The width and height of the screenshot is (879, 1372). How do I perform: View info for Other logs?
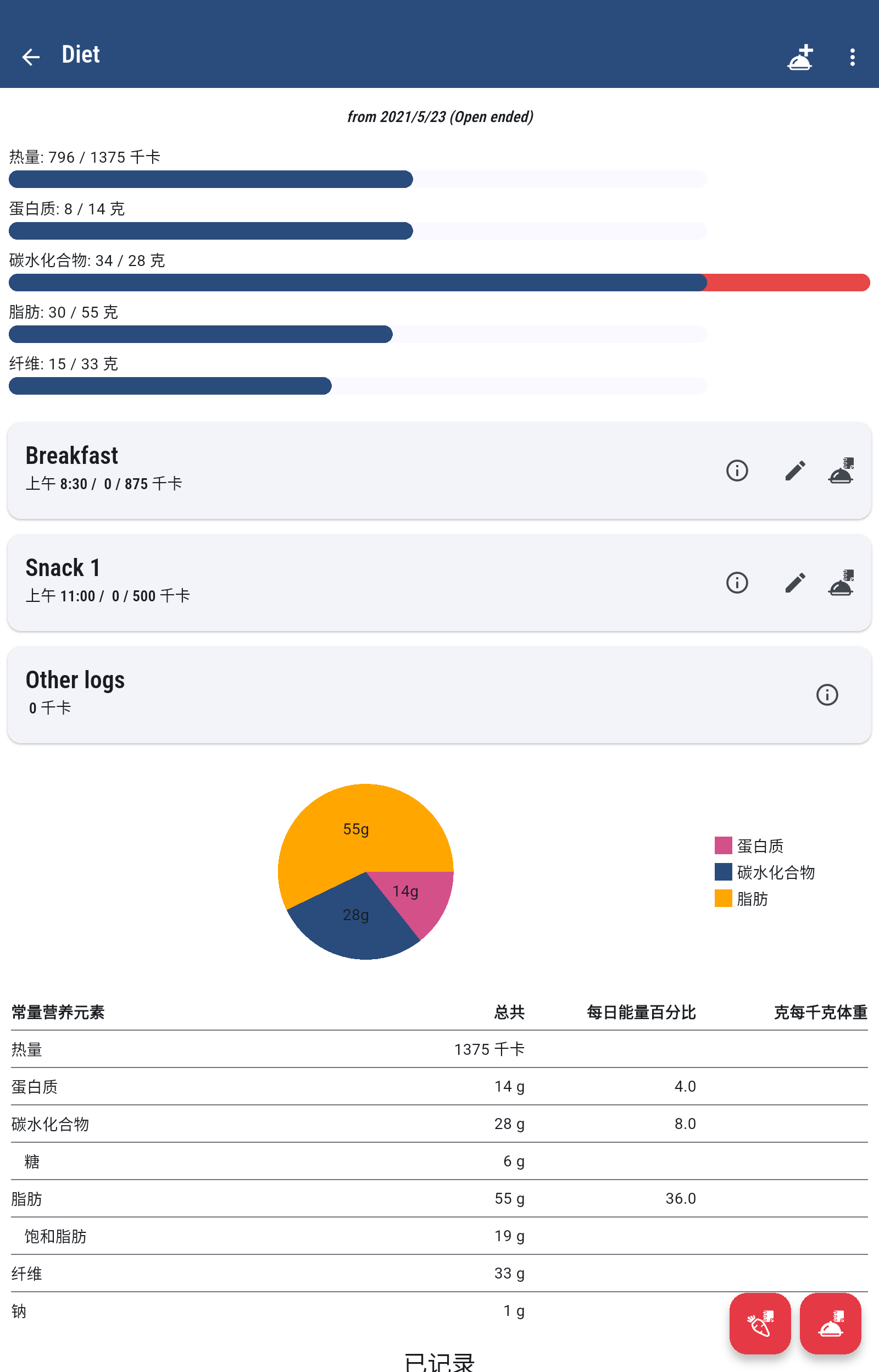826,694
